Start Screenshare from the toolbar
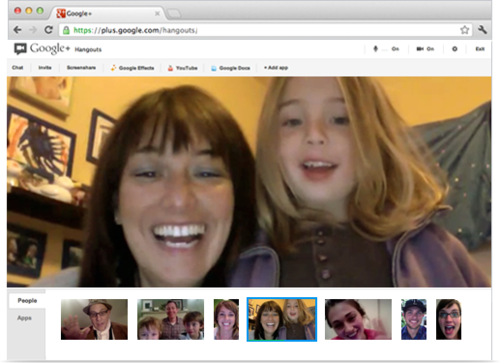 (81, 68)
